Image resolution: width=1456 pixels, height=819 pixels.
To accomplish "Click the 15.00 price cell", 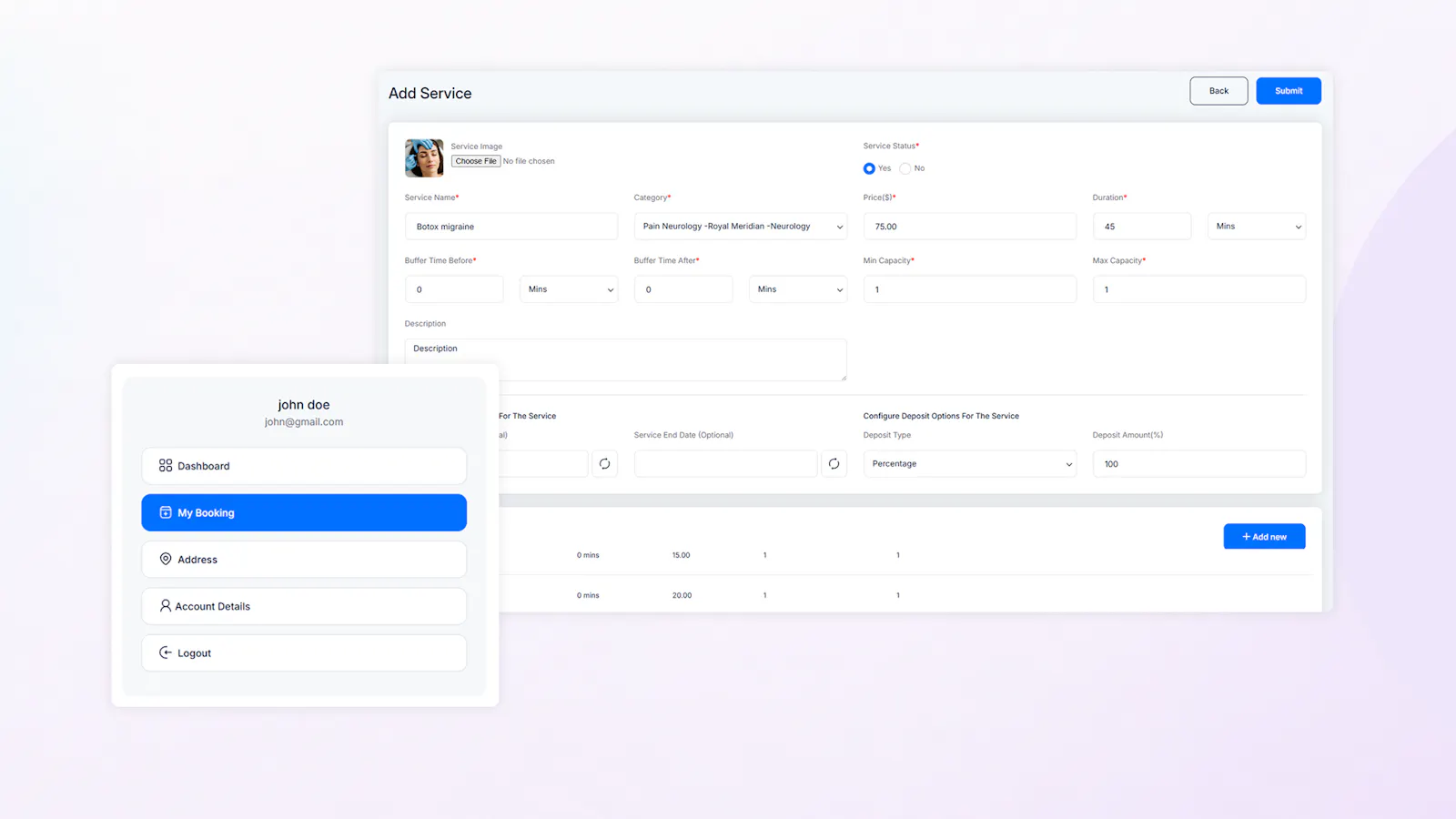I will (682, 555).
